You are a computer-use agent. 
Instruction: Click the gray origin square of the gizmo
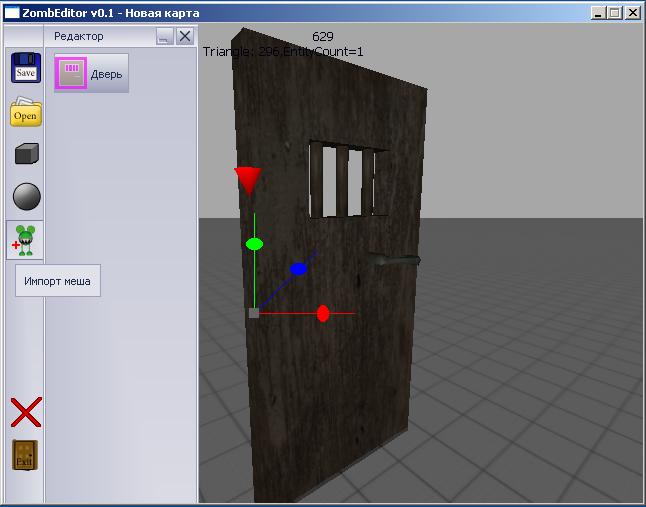click(254, 313)
